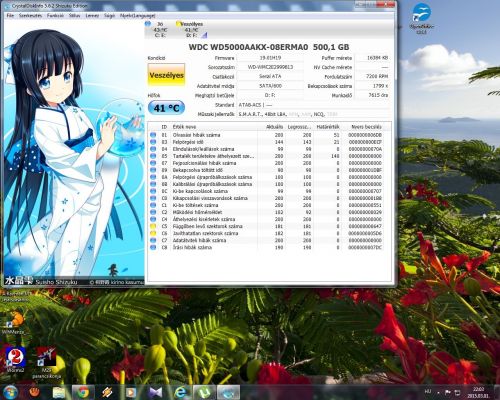The image size is (500, 400).
Task: Open the Worms2 desktop shortcut
Action: (x=15, y=359)
